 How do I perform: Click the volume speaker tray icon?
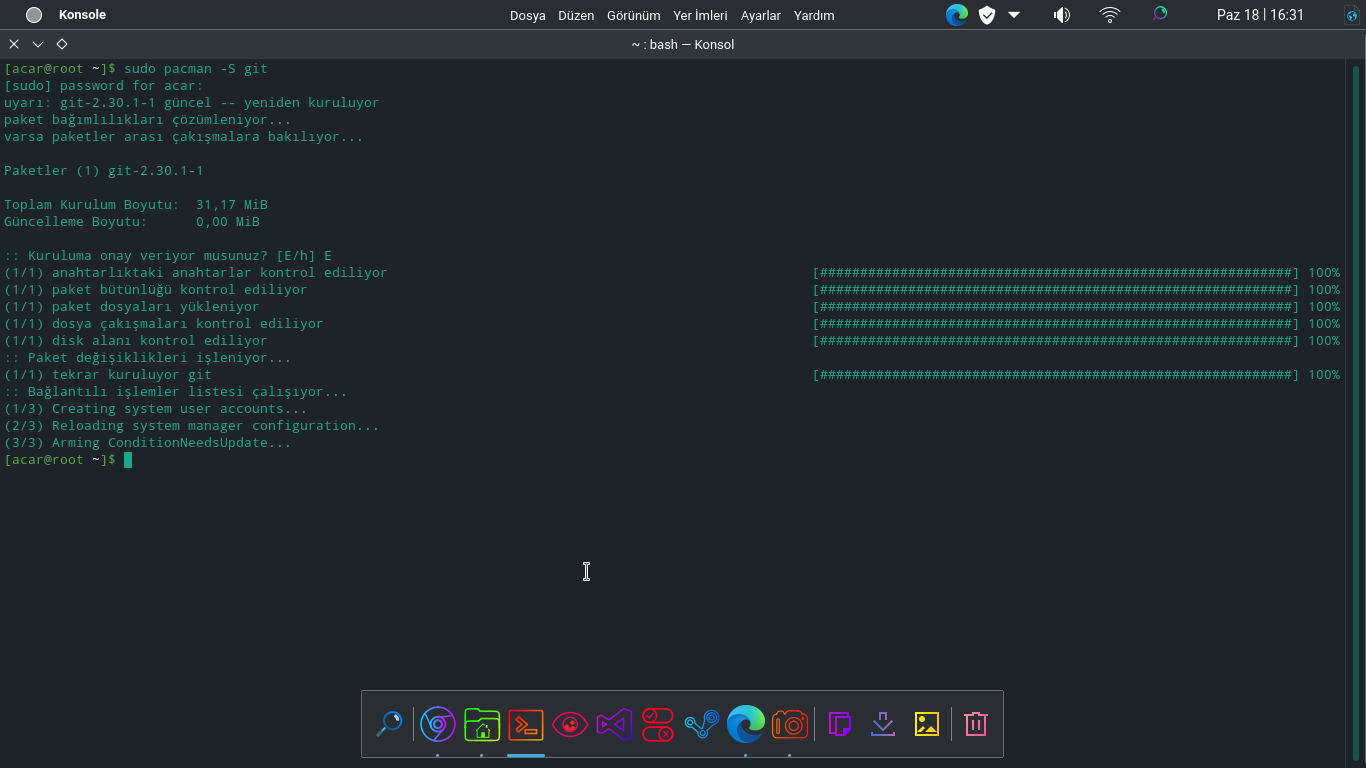click(1062, 15)
